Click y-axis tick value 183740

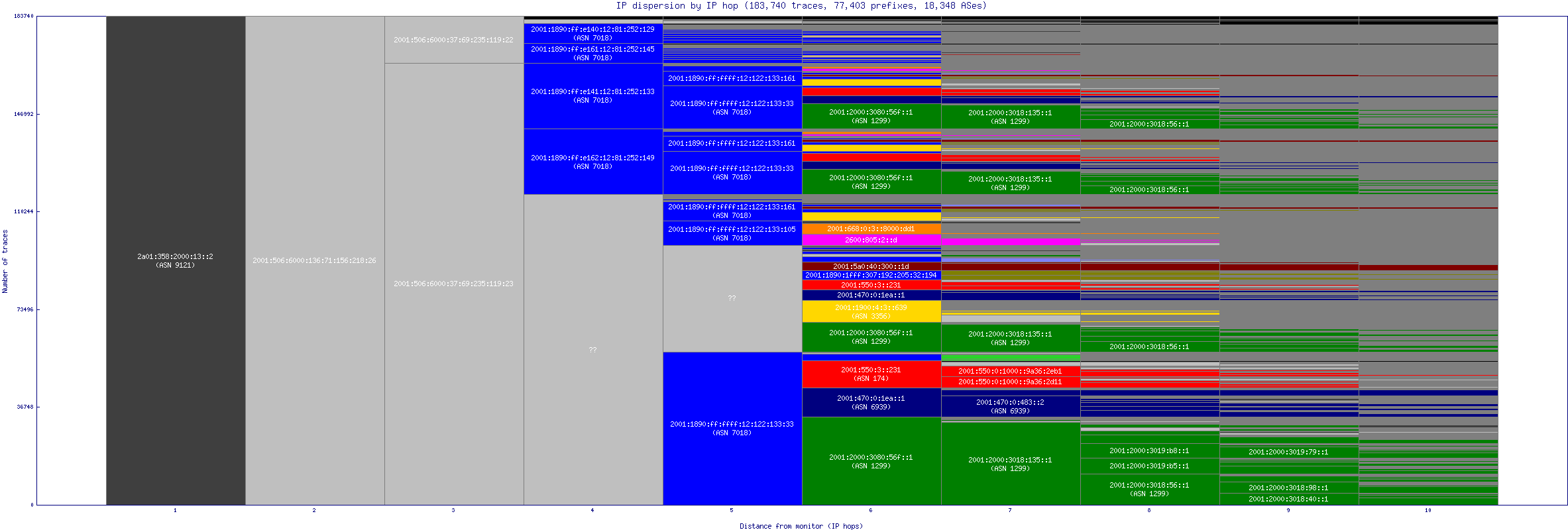24,16
